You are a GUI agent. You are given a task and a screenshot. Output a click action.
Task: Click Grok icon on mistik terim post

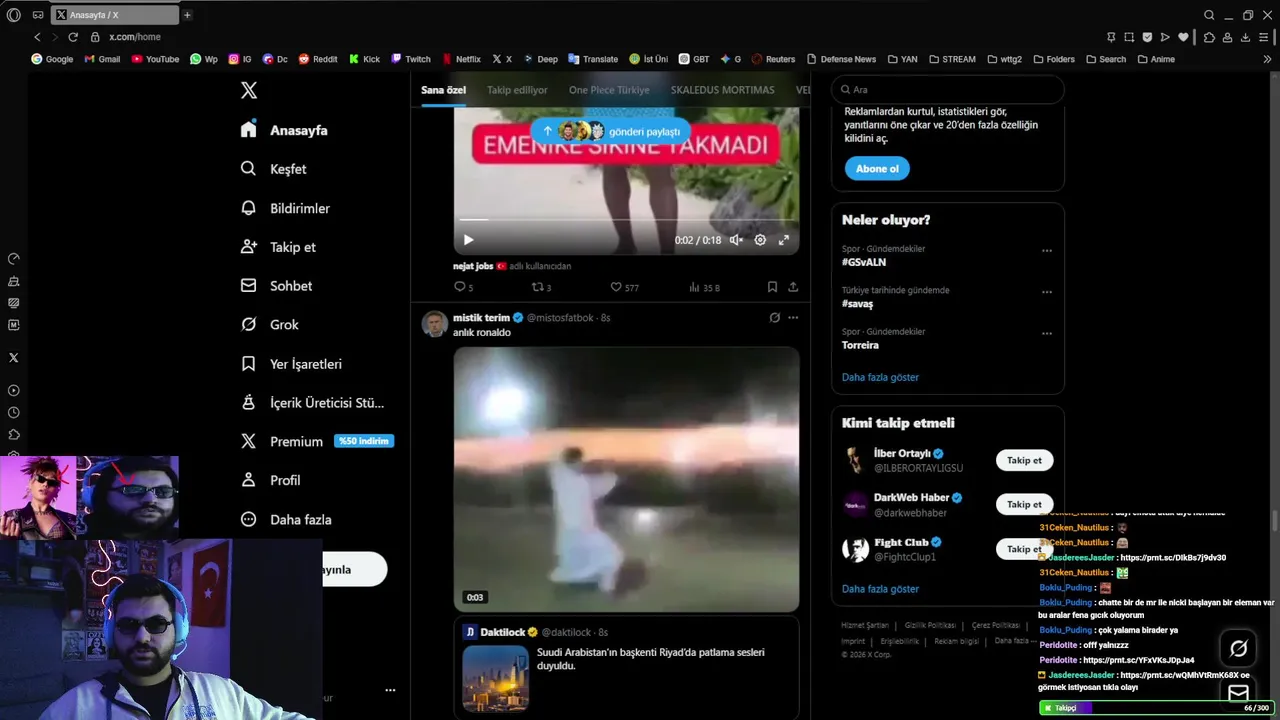[774, 318]
